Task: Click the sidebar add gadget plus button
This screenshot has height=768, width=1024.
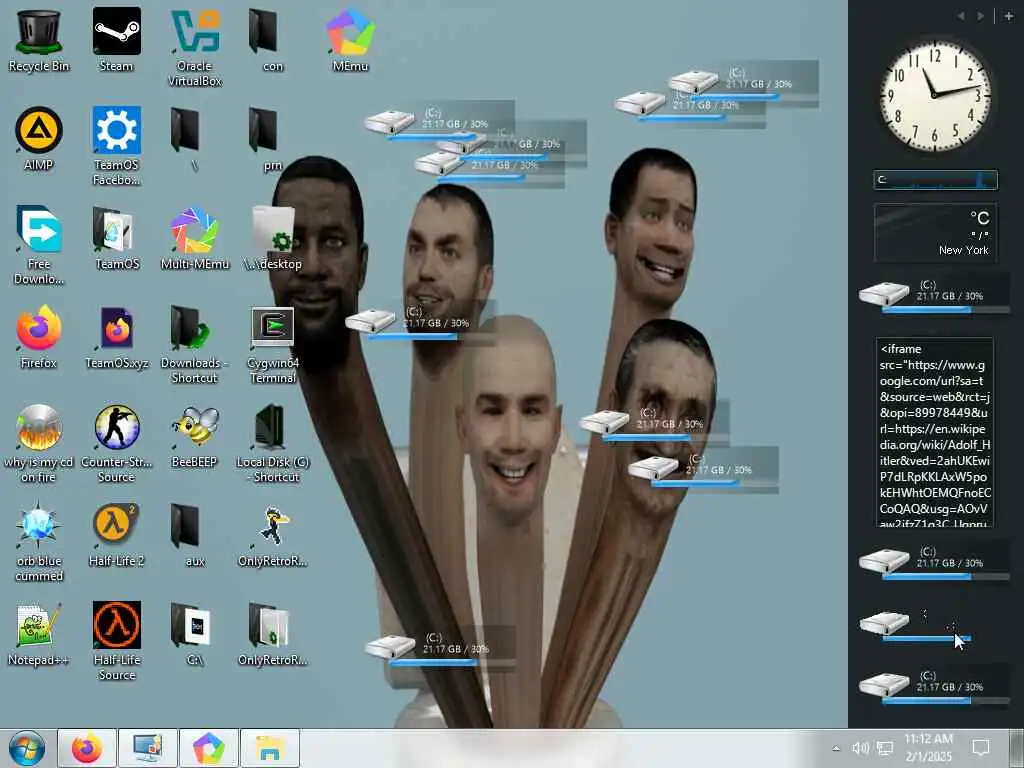Action: tap(1008, 16)
